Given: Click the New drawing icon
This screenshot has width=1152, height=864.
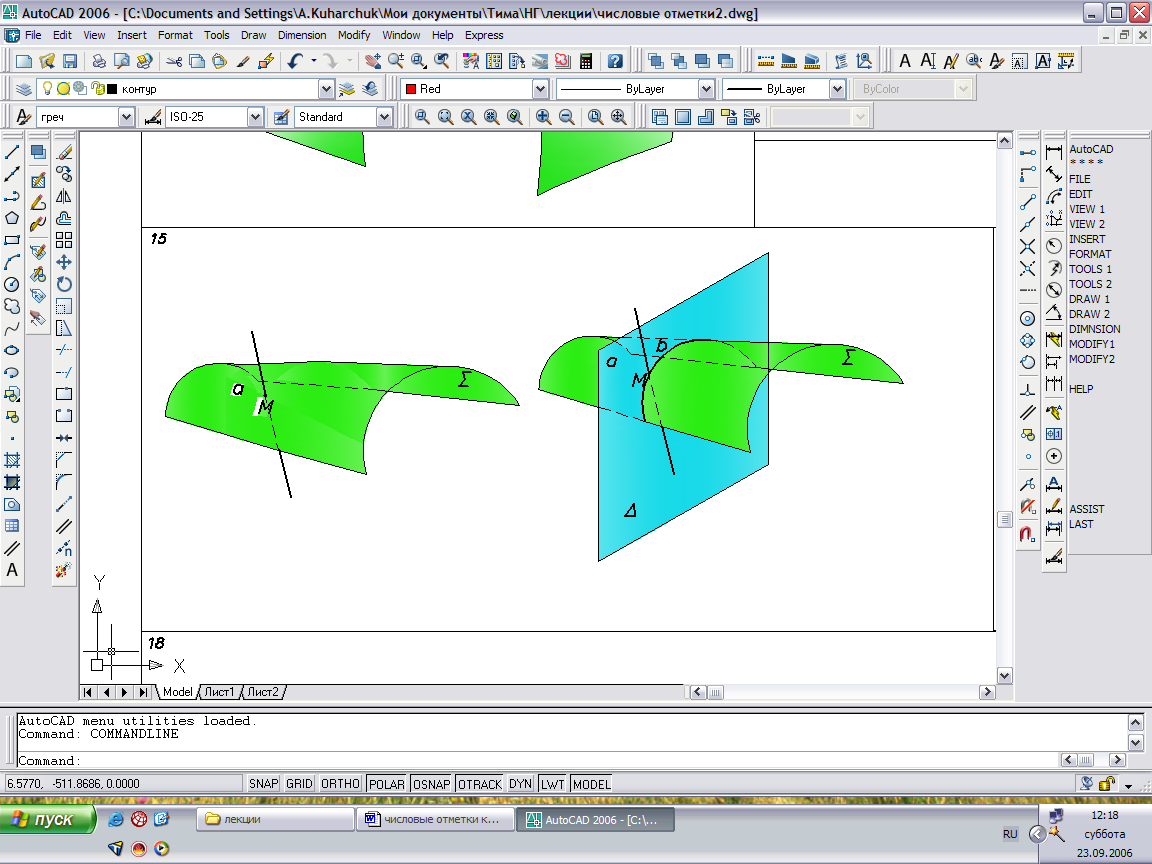Looking at the screenshot, I should [24, 61].
